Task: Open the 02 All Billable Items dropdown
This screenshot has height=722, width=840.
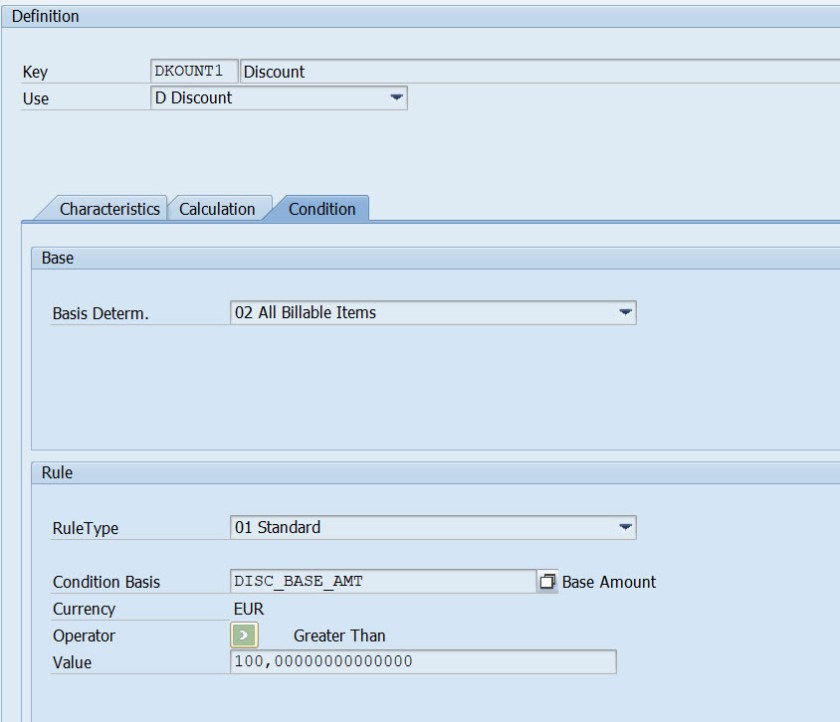Action: tap(400, 311)
